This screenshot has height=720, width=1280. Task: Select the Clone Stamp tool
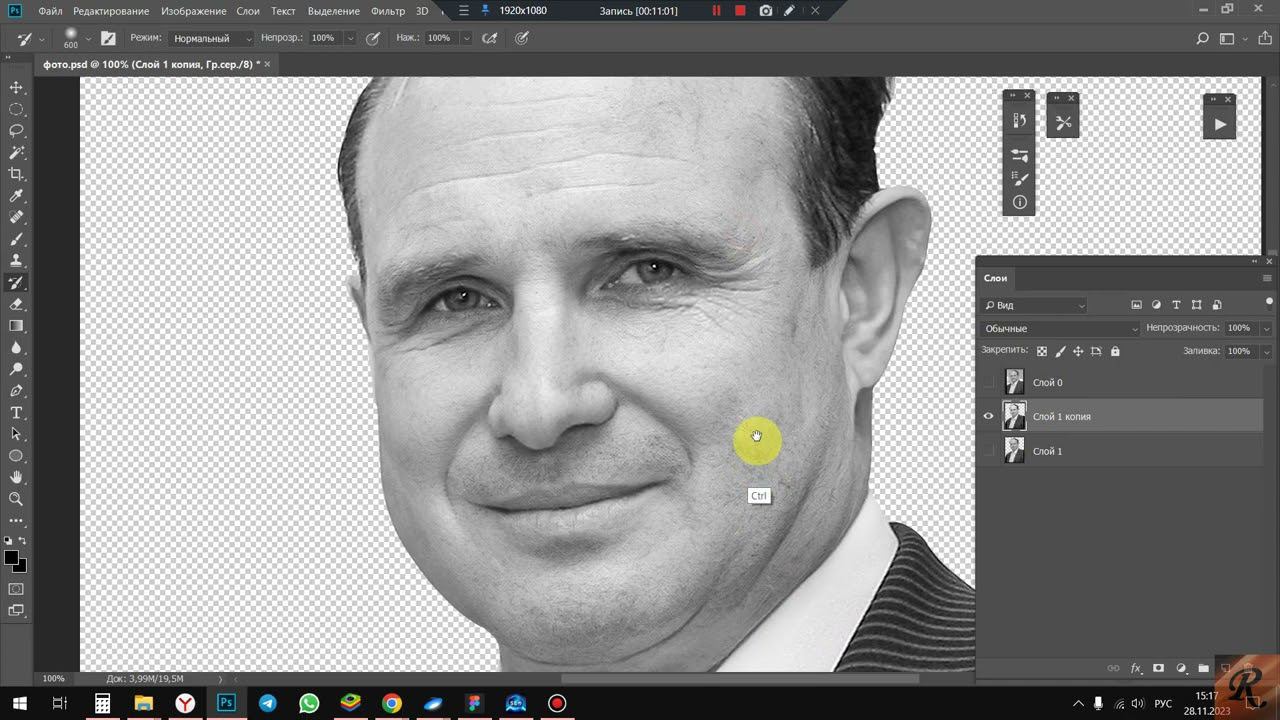[16, 261]
